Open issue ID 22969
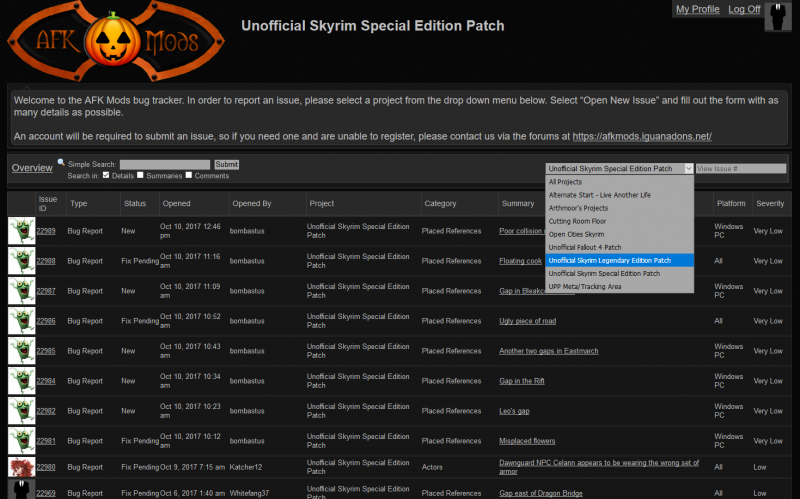The image size is (800, 499). [46, 493]
